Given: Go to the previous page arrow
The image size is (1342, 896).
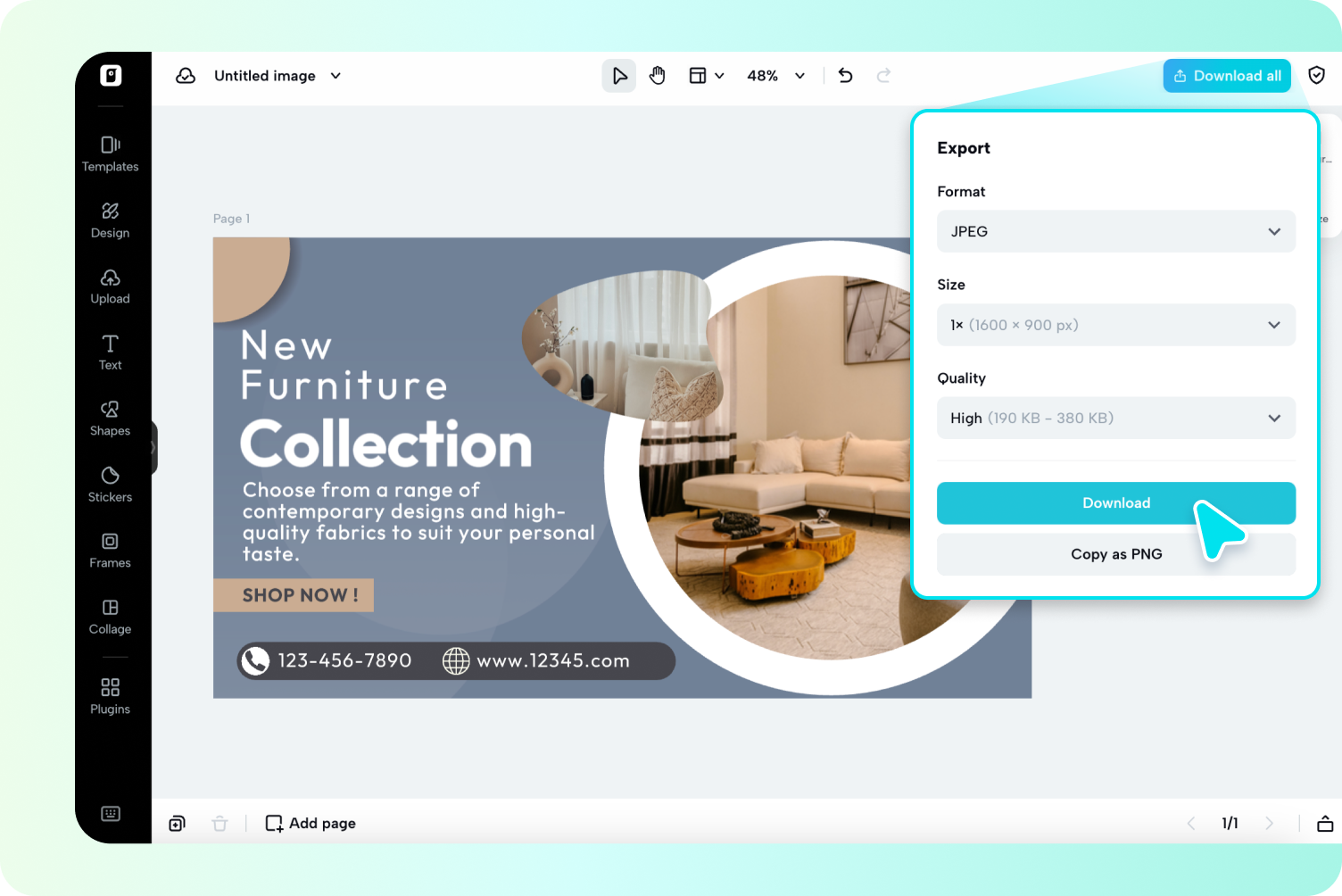Looking at the screenshot, I should pos(1191,823).
